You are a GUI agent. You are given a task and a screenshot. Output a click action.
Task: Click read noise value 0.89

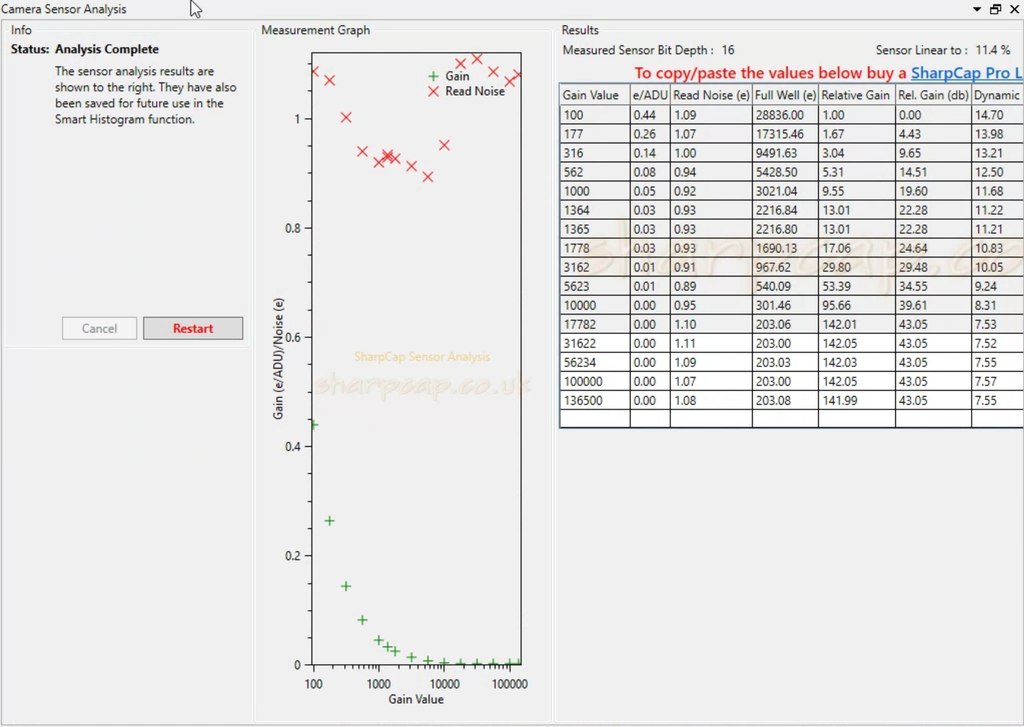click(x=711, y=286)
